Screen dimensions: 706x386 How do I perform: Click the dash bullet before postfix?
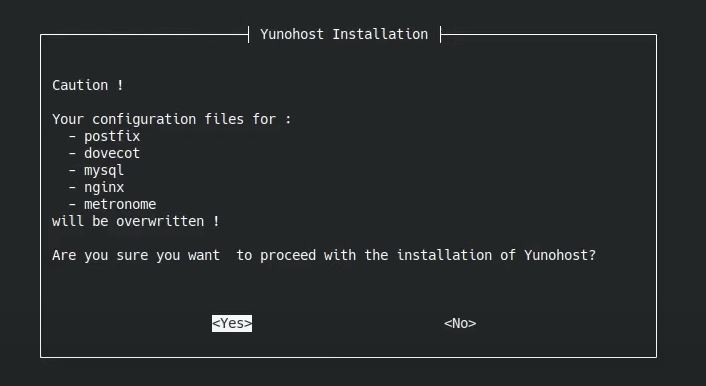72,136
